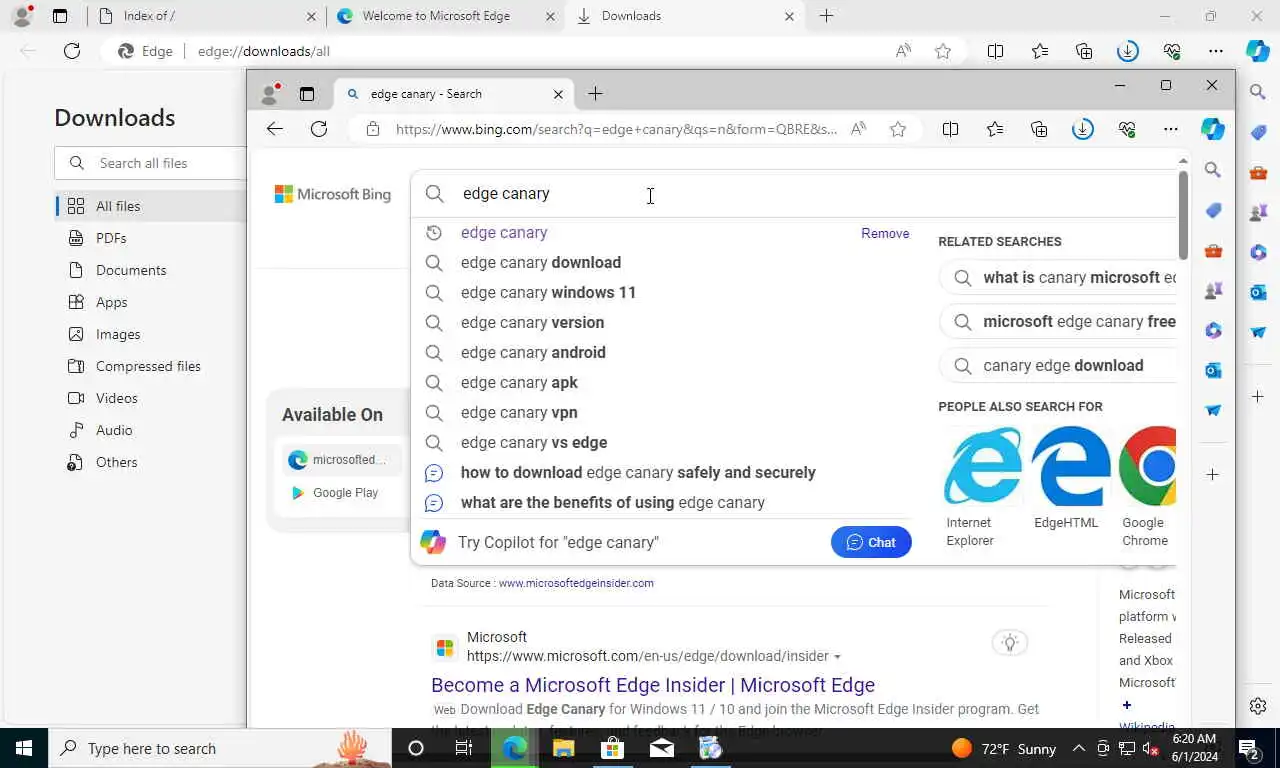1280x768 pixels.
Task: Select the Downloads tab in back window
Action: (x=685, y=16)
